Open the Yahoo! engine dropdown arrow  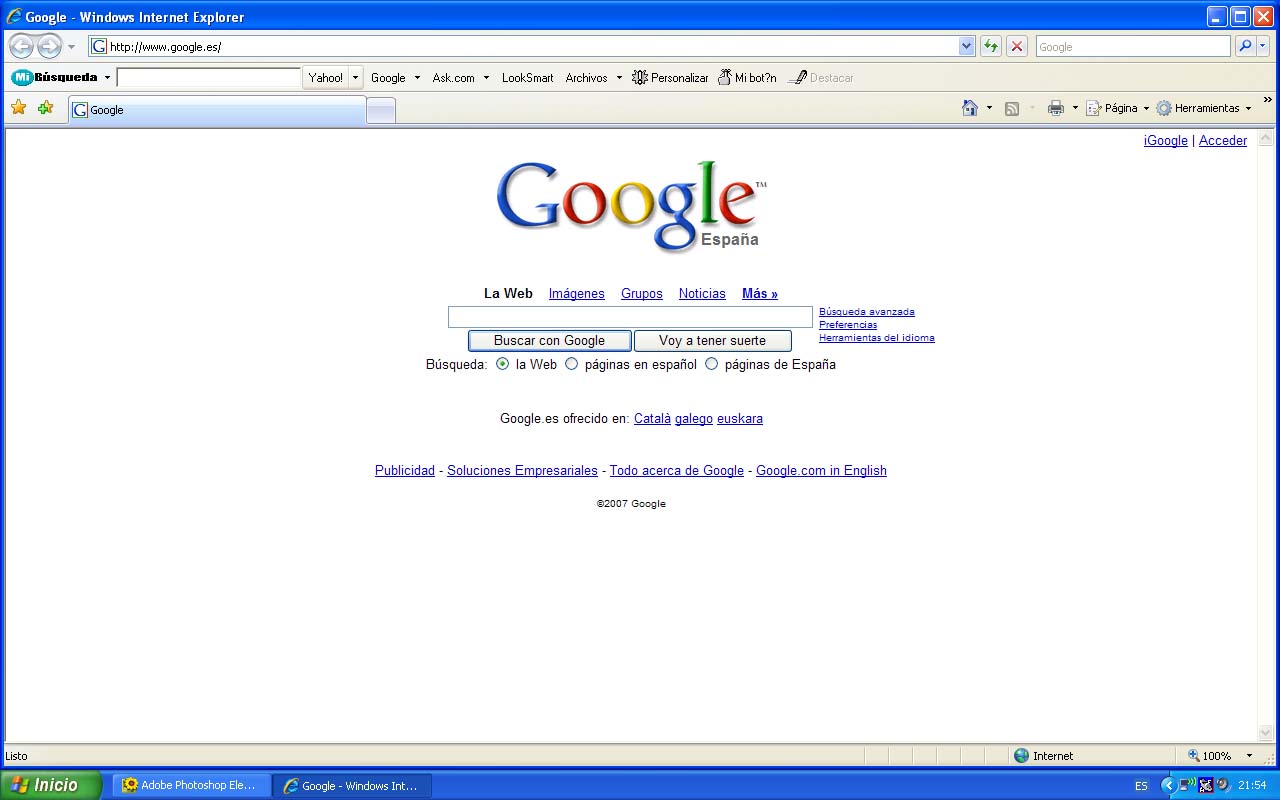(x=355, y=77)
